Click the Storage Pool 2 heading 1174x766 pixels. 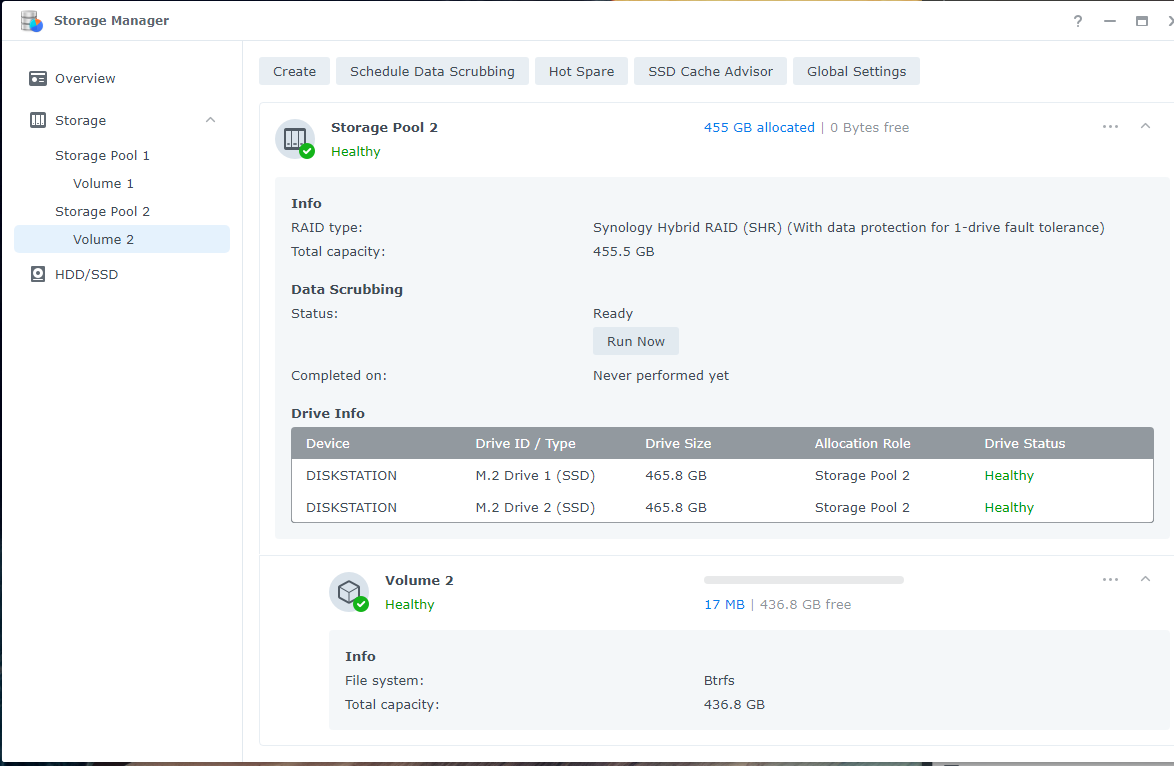384,127
